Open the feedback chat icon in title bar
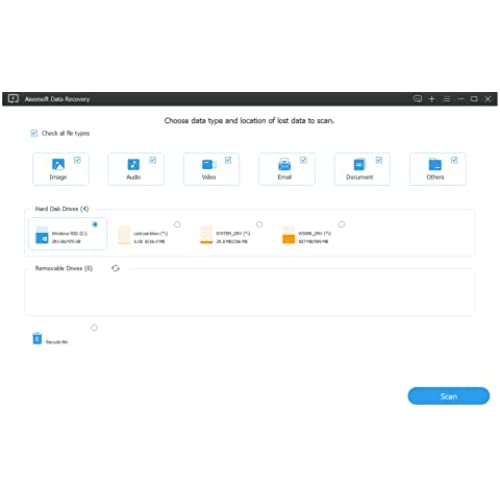Viewport: 500px width, 500px height. pos(417,99)
